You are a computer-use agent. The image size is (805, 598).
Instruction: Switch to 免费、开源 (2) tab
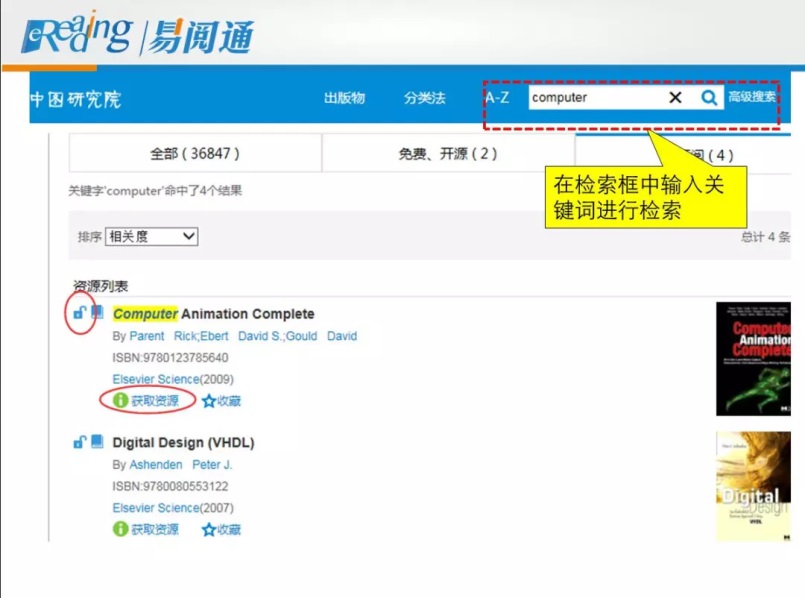447,154
